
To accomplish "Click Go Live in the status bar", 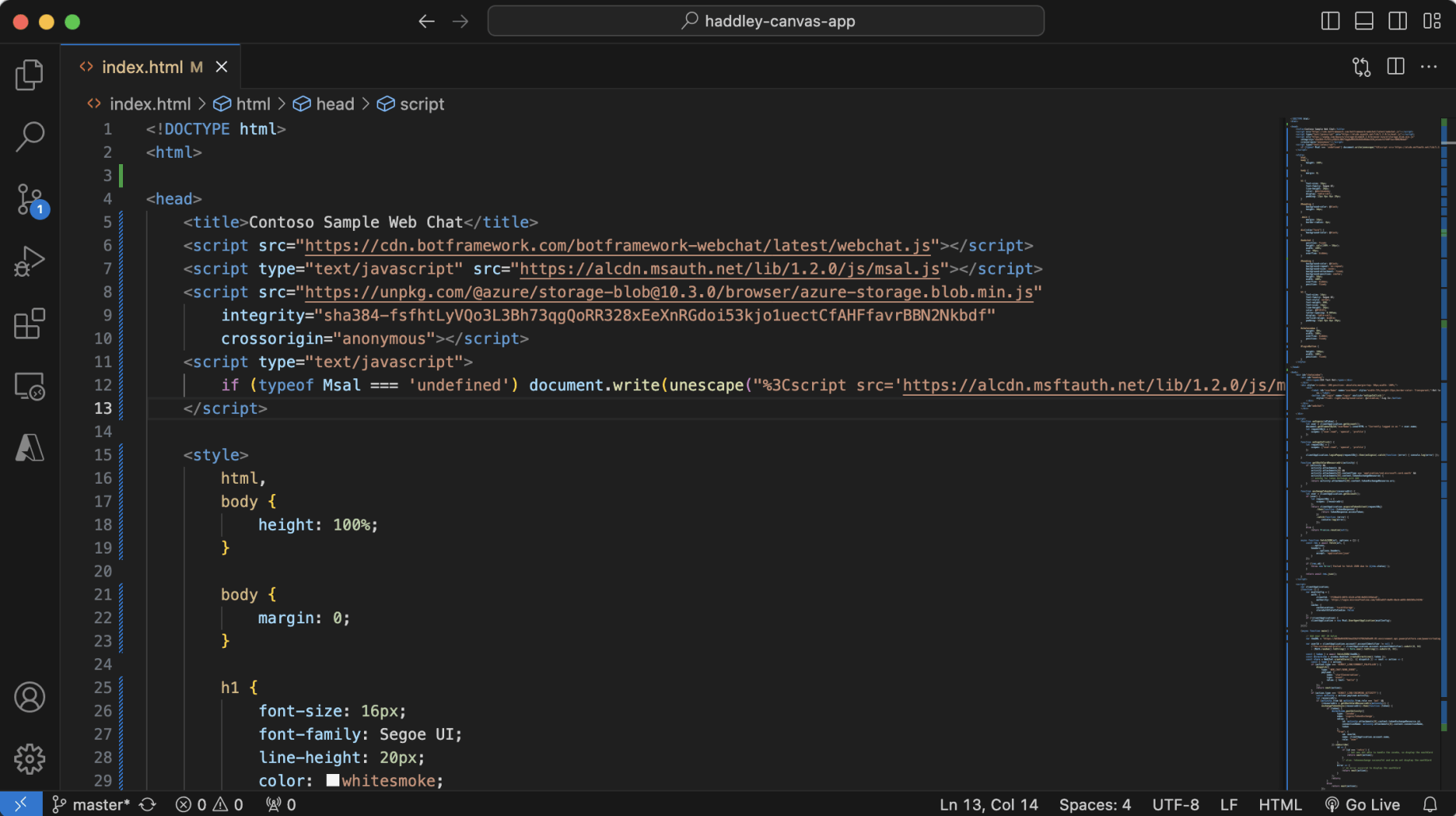I will pos(1363,804).
